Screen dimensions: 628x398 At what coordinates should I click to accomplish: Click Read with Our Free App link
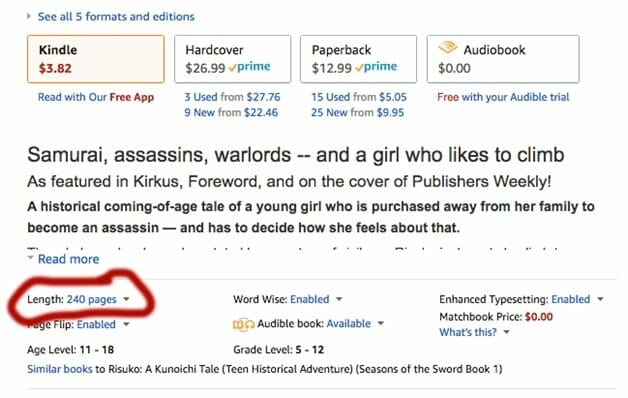tap(96, 97)
